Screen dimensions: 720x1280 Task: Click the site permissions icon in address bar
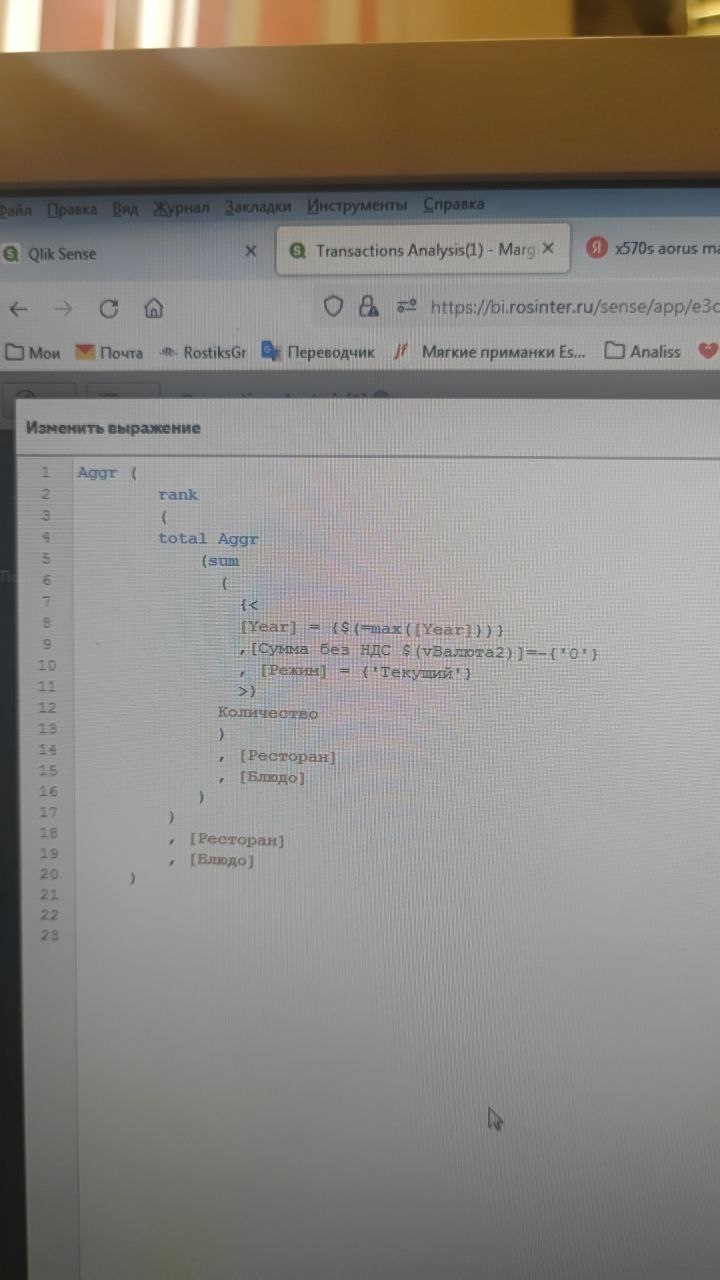(x=406, y=306)
